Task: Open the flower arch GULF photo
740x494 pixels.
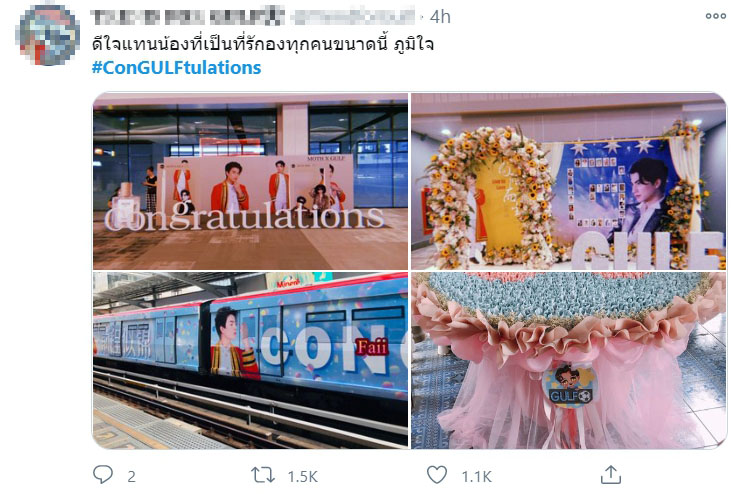Action: [568, 181]
